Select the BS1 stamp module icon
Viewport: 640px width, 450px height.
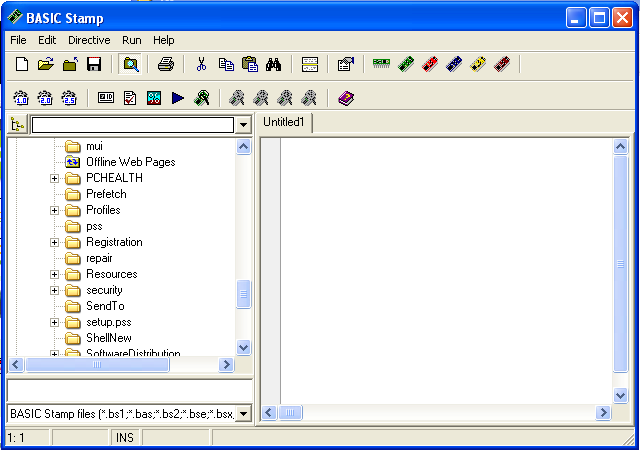pos(381,63)
